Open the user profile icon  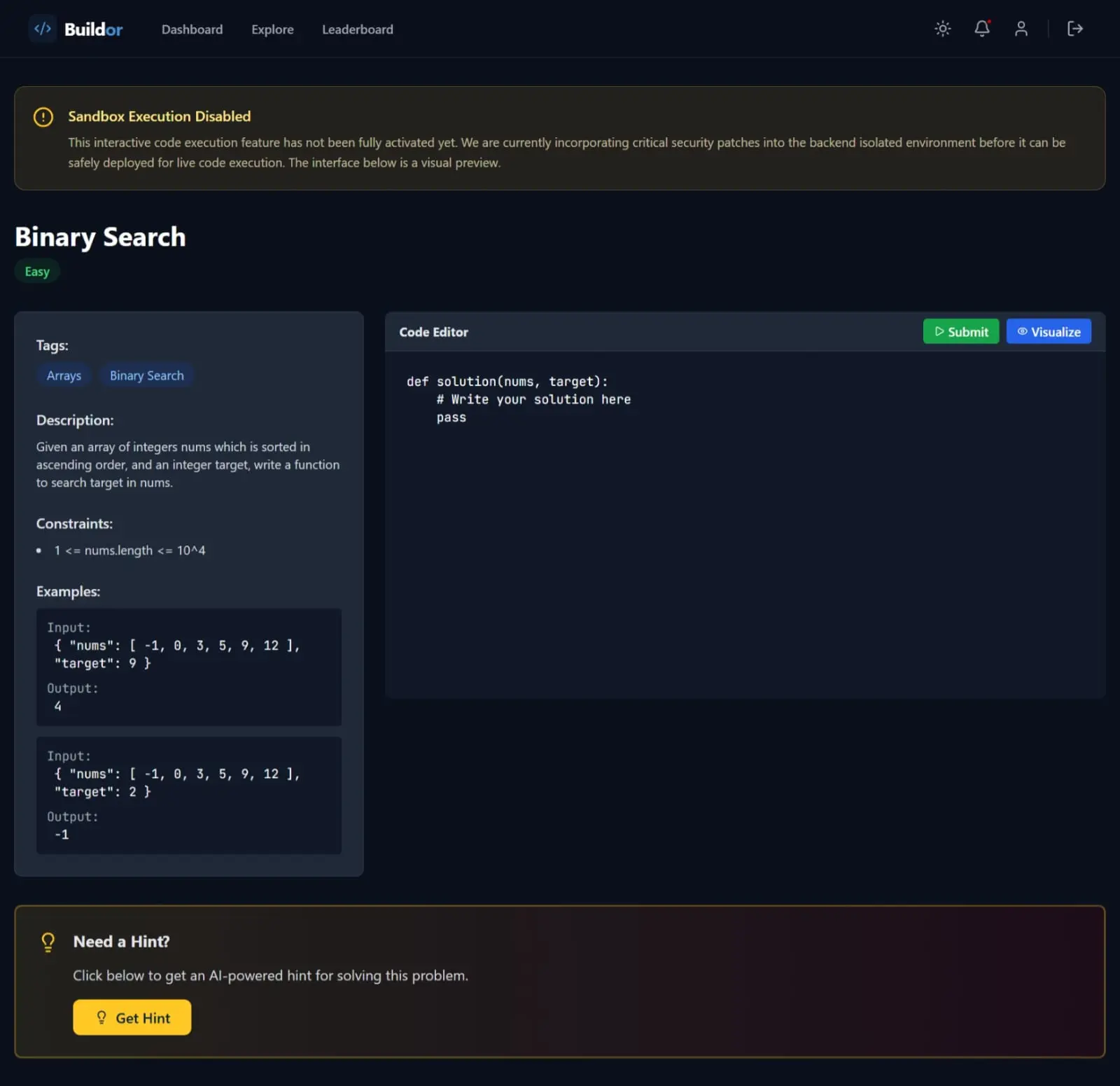pyautogui.click(x=1021, y=29)
